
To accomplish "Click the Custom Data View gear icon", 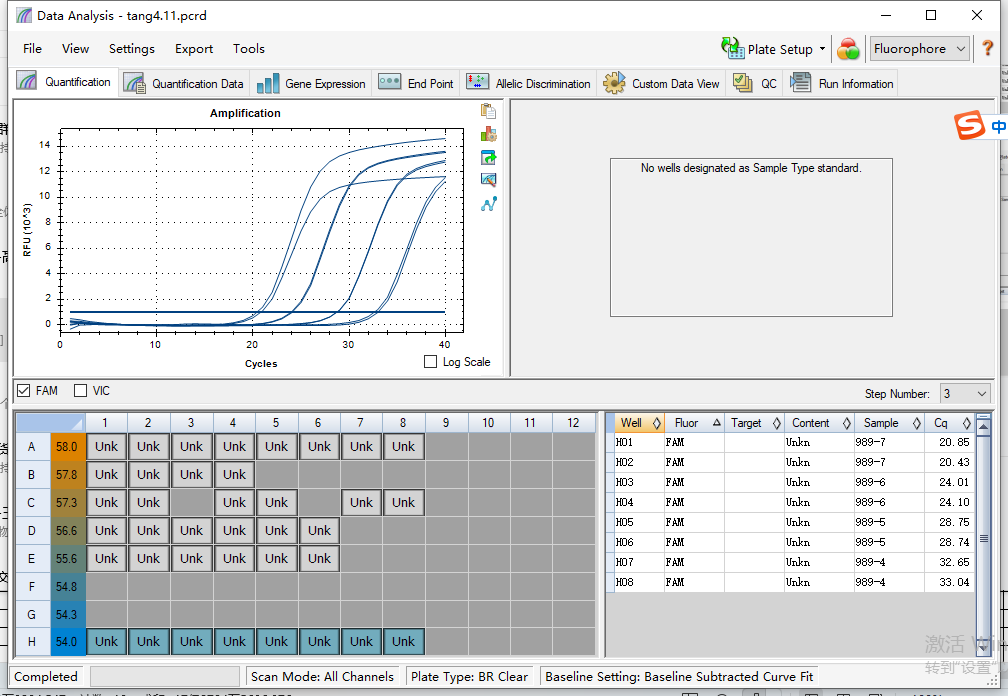I will point(614,83).
